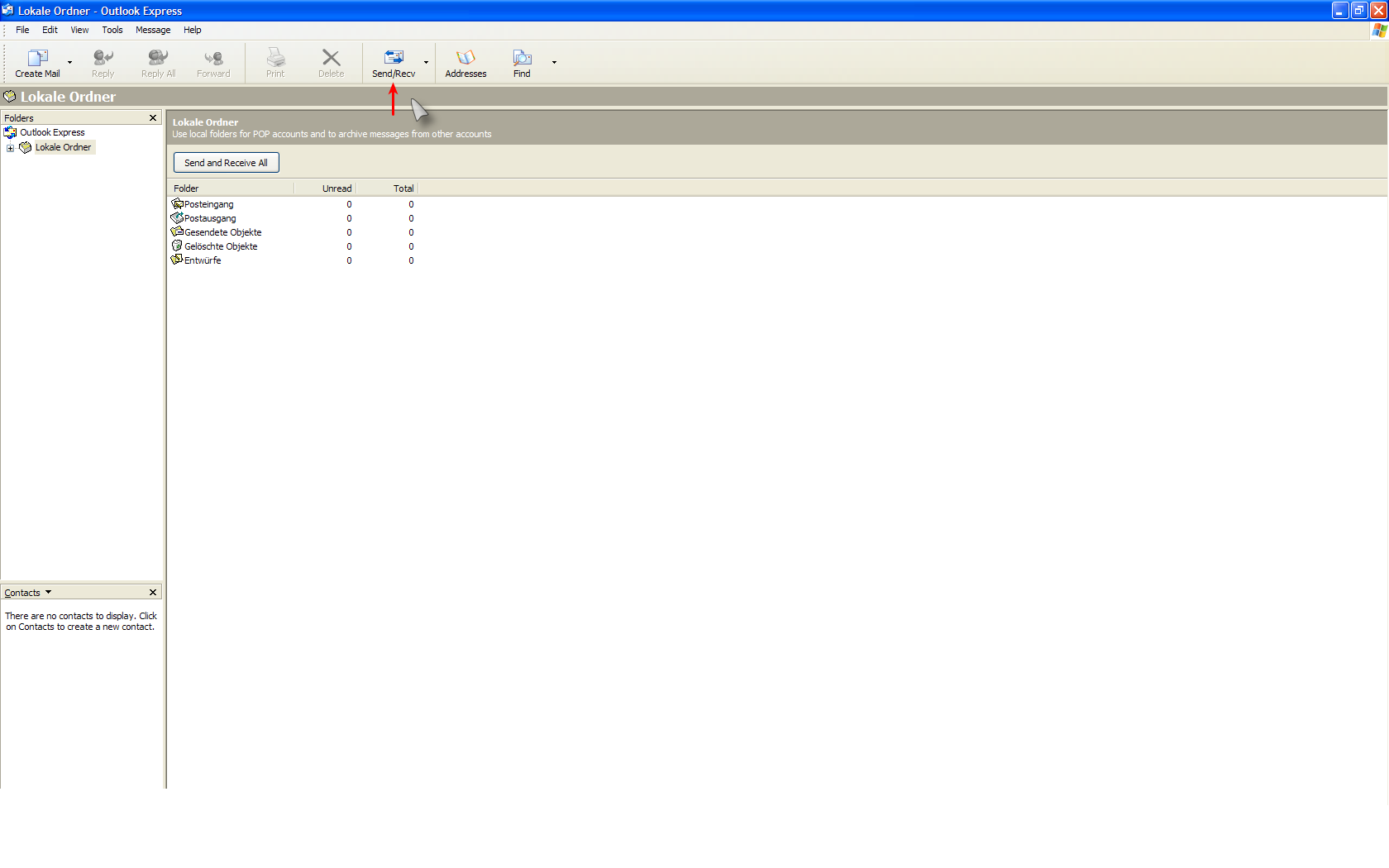Expand the Lokale Ordner tree node
Image resolution: width=1389 pixels, height=868 pixels.
click(10, 148)
